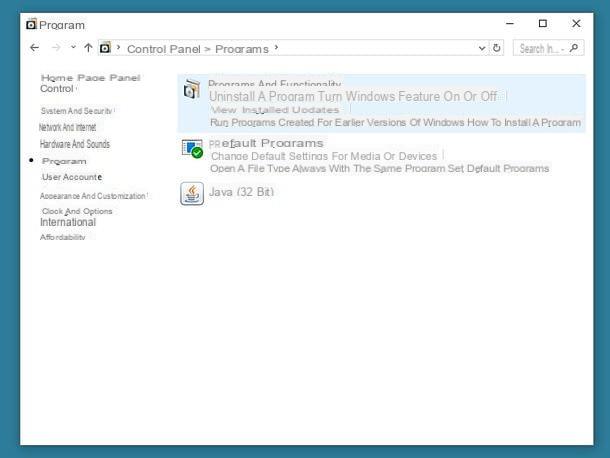The height and width of the screenshot is (458, 610).
Task: Open User Accounts category
Action: point(72,177)
